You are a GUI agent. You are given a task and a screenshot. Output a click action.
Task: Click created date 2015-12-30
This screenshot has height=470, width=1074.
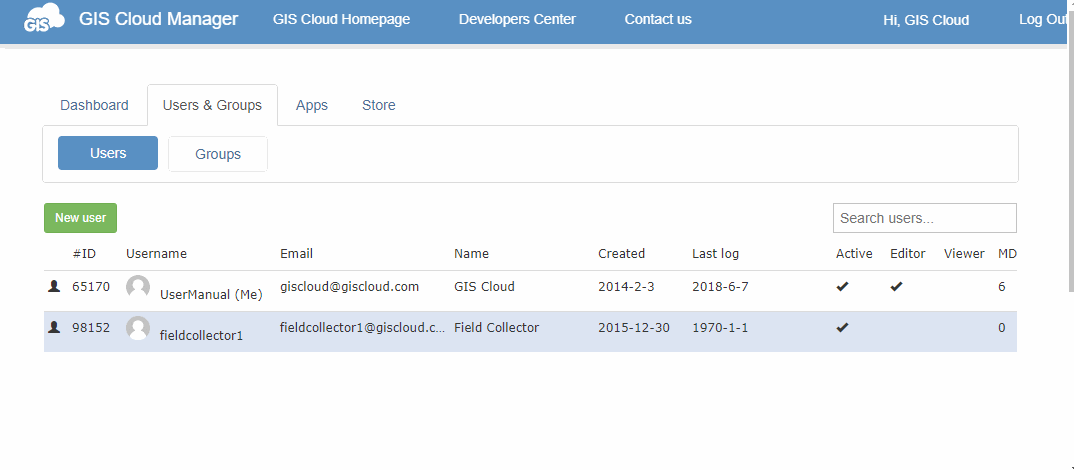point(634,327)
